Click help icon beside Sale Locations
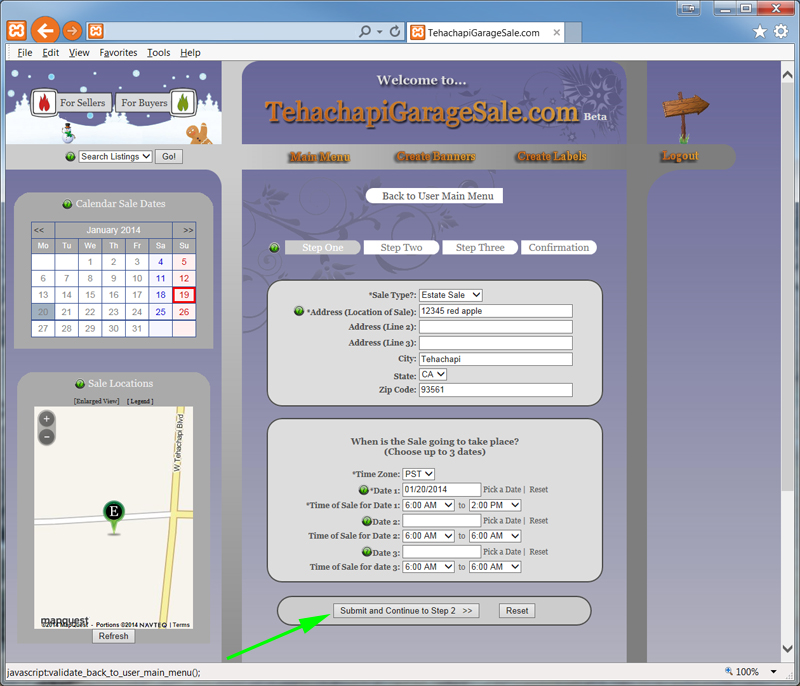Image resolution: width=800 pixels, height=686 pixels. tap(80, 384)
